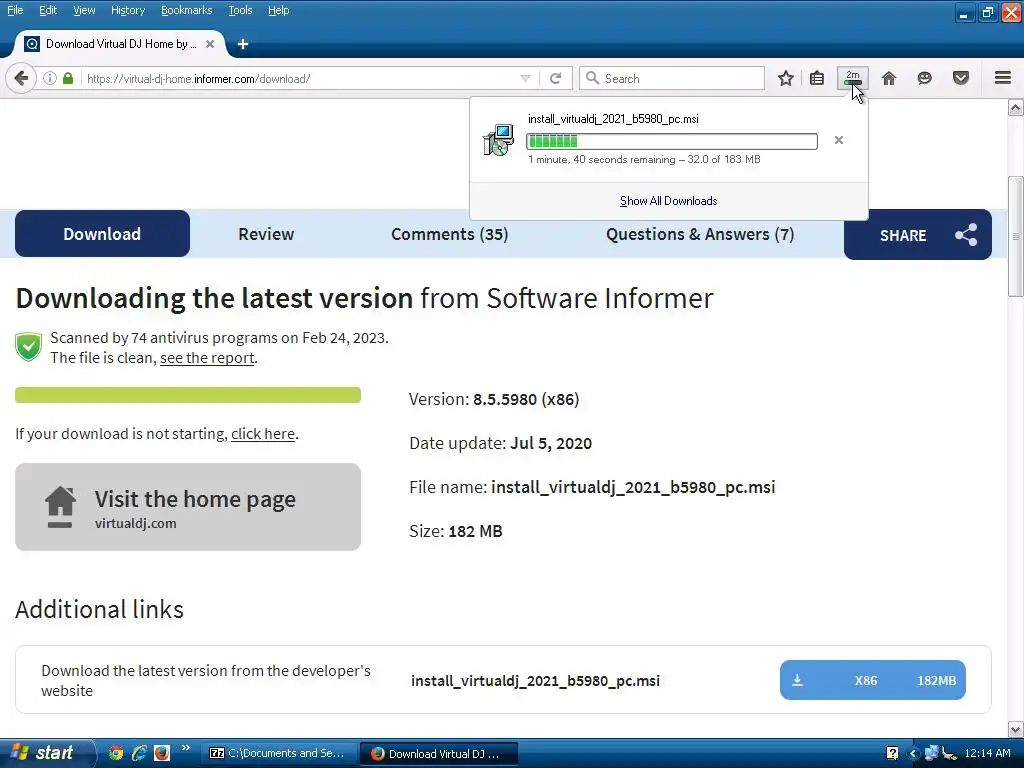The height and width of the screenshot is (768, 1024).
Task: Click the Size 182 MB text
Action: [455, 531]
